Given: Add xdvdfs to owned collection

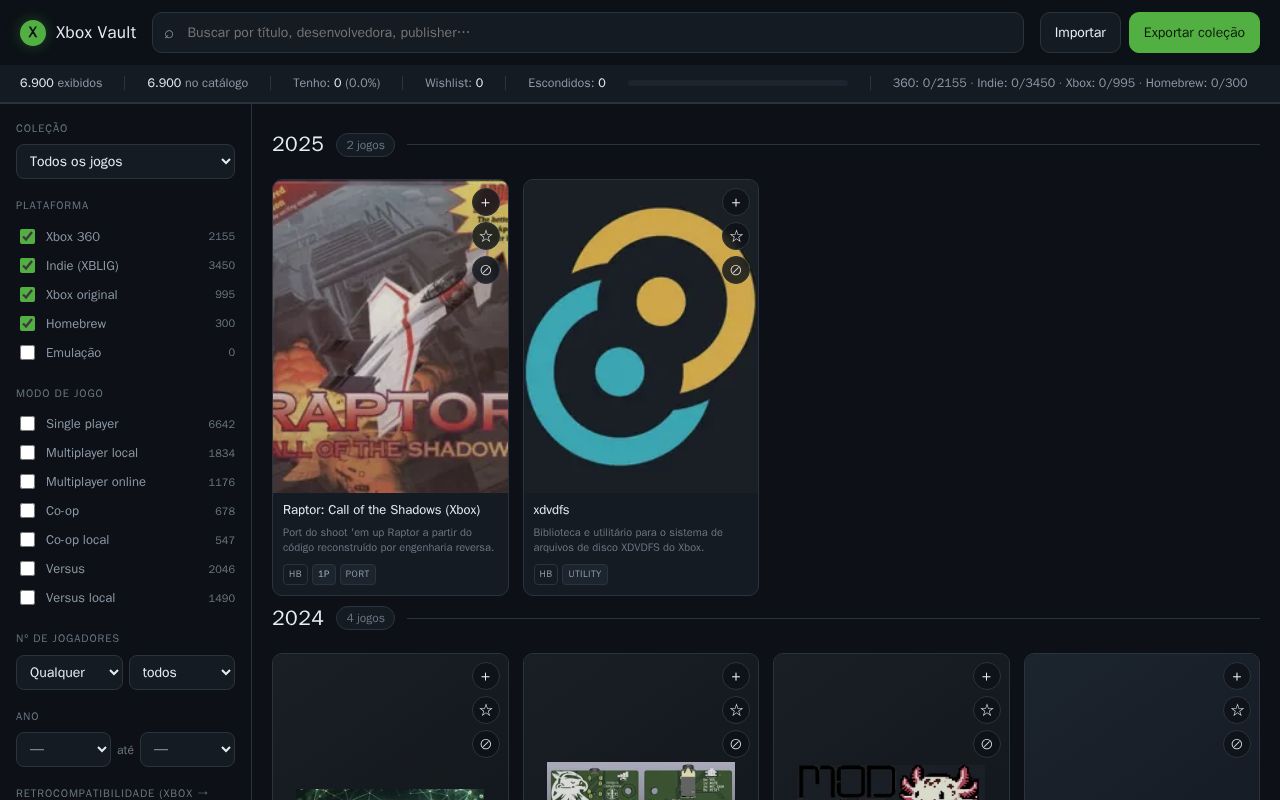Looking at the screenshot, I should pos(736,203).
